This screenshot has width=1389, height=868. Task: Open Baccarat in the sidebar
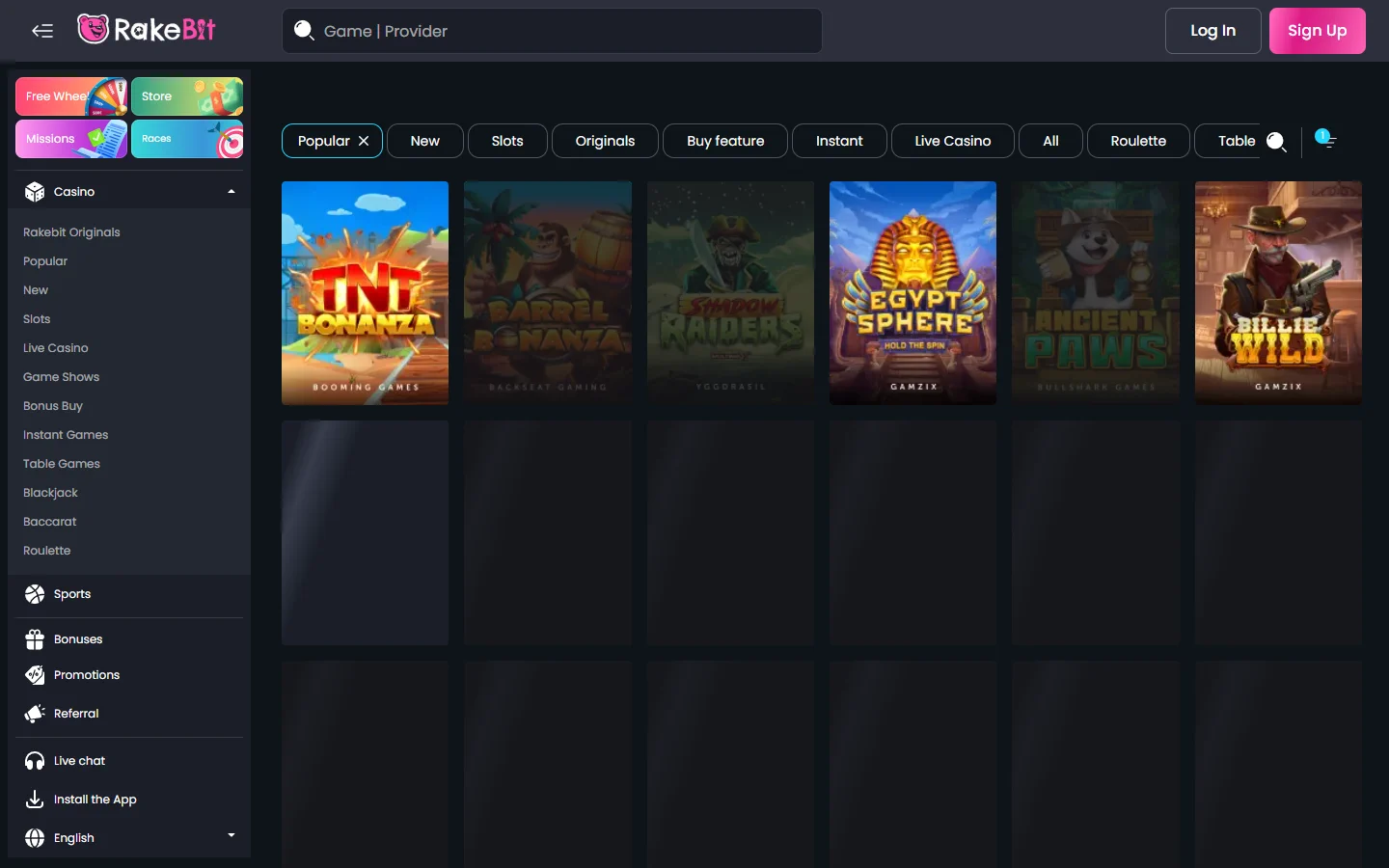click(x=49, y=522)
